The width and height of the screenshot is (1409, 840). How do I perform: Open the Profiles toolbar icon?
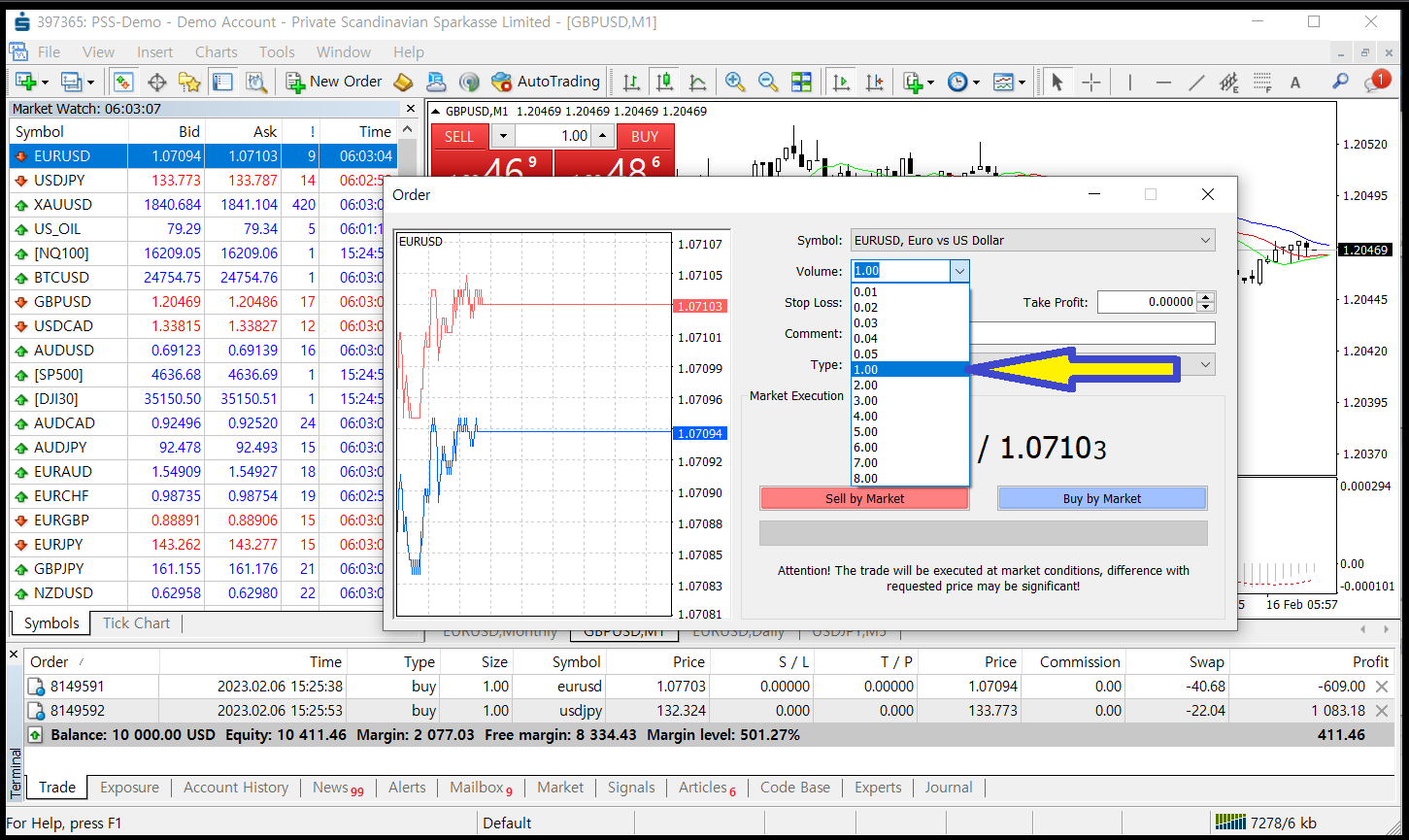pos(72,83)
